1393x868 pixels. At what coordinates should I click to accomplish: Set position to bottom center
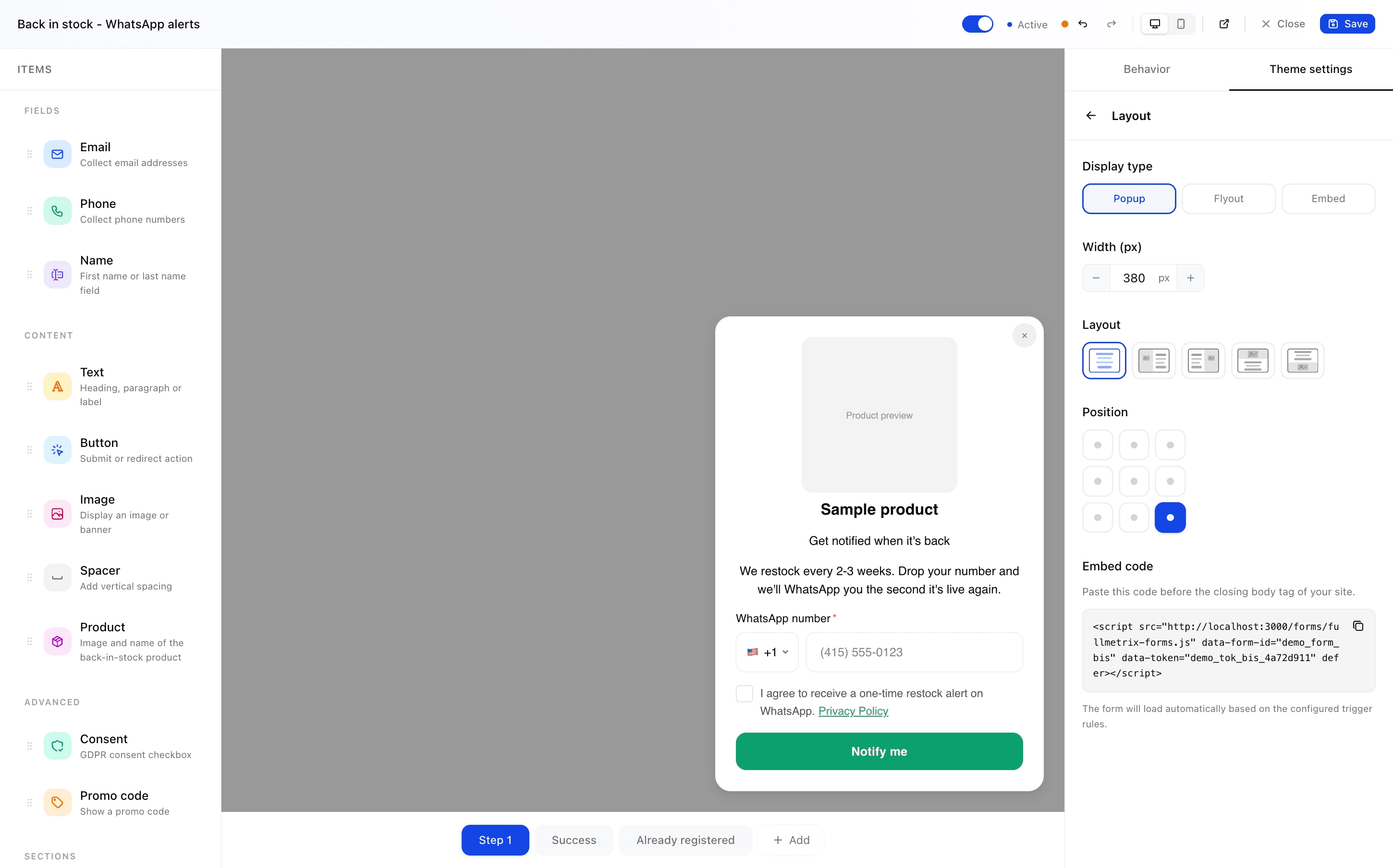1134,518
